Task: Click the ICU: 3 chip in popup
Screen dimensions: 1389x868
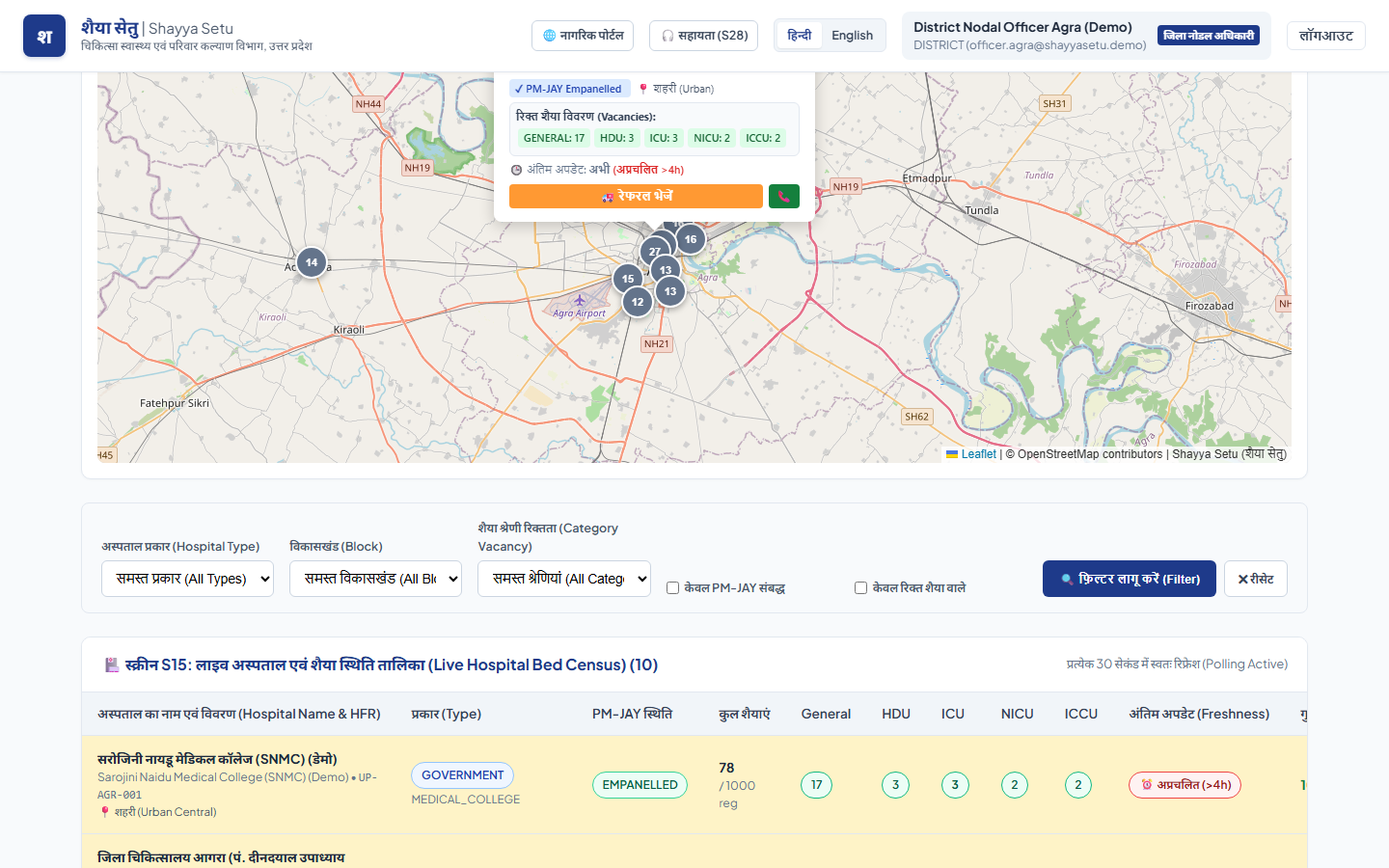Action: [x=664, y=138]
